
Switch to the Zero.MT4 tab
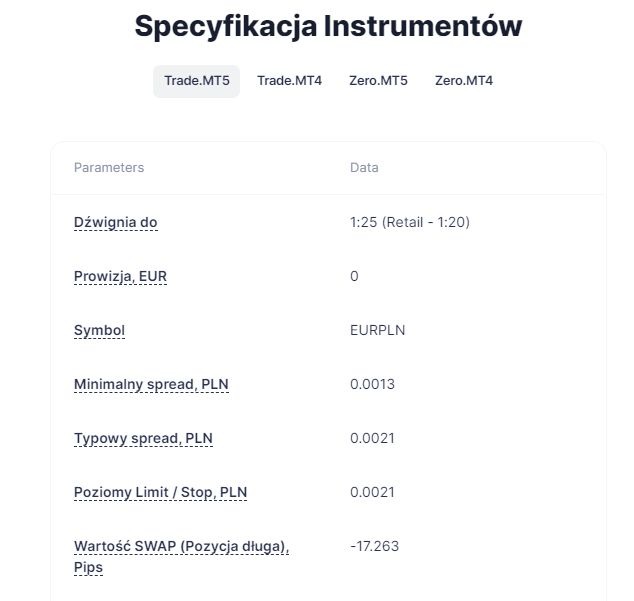[x=463, y=81]
